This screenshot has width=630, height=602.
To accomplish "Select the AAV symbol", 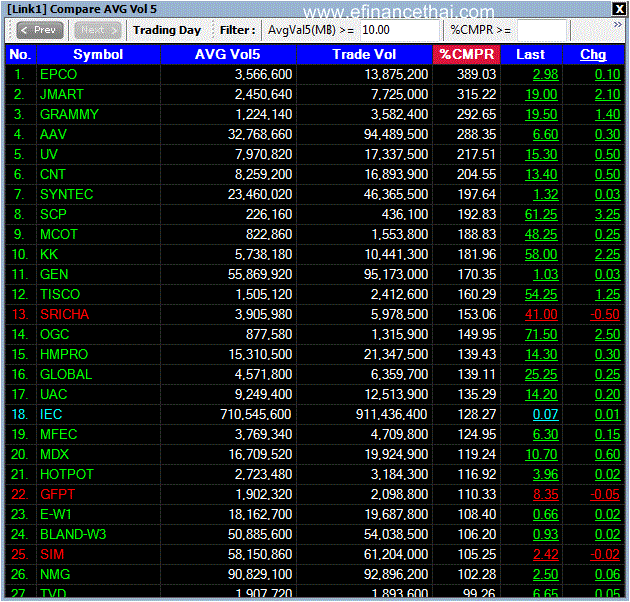I will click(53, 134).
